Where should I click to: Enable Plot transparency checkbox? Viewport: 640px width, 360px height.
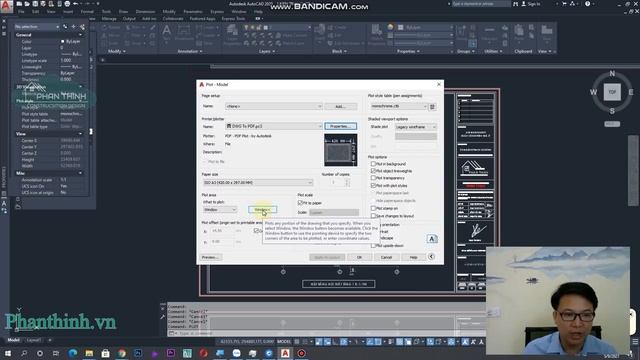[373, 178]
